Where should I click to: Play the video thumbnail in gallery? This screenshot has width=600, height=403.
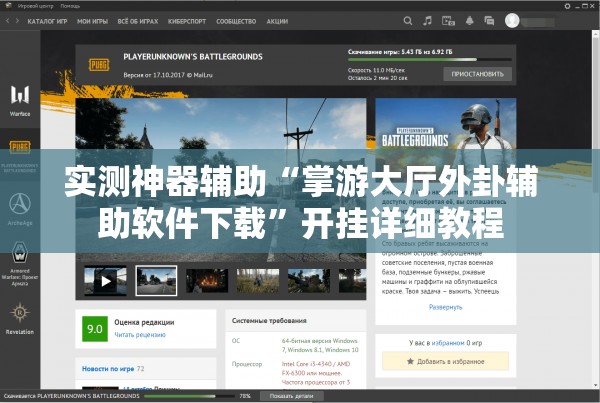pos(105,281)
